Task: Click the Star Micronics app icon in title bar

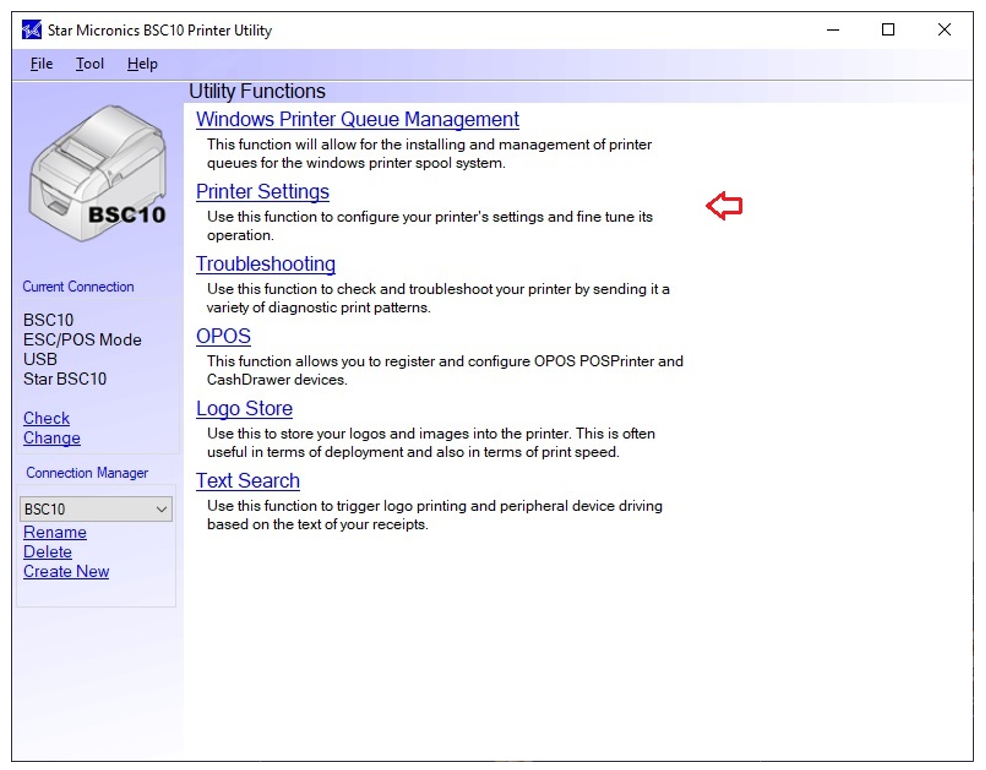Action: [31, 30]
